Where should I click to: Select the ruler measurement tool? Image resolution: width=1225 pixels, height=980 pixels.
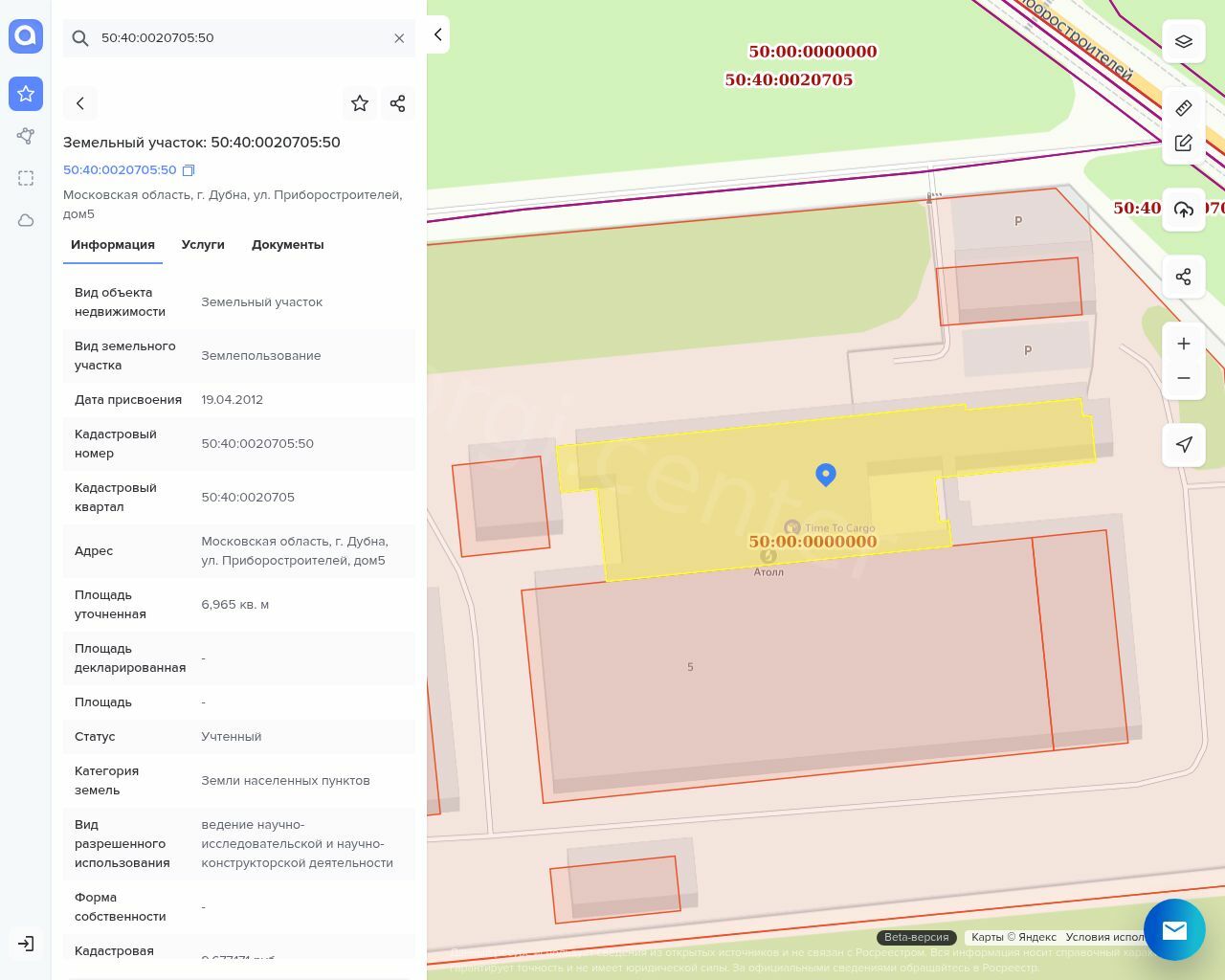(1184, 108)
